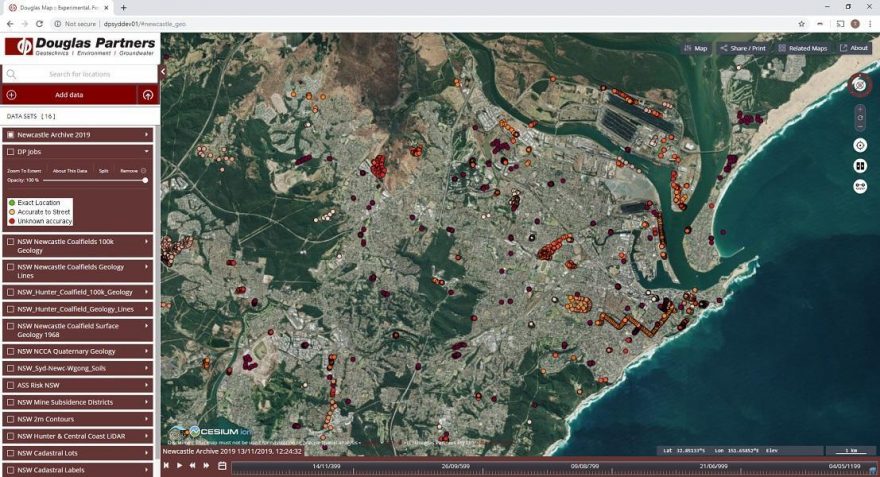Click the browser address bar
The width and height of the screenshot is (880, 477).
point(421,24)
